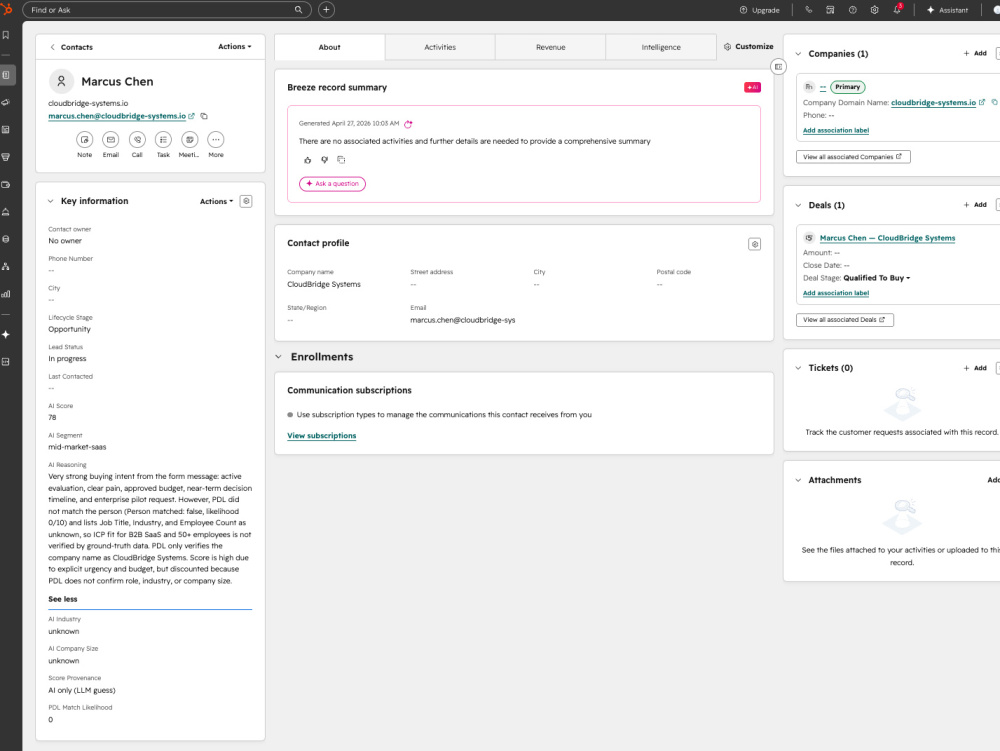Open the AI sparkle sidebar icon
1000x751 pixels.
[x=6, y=334]
